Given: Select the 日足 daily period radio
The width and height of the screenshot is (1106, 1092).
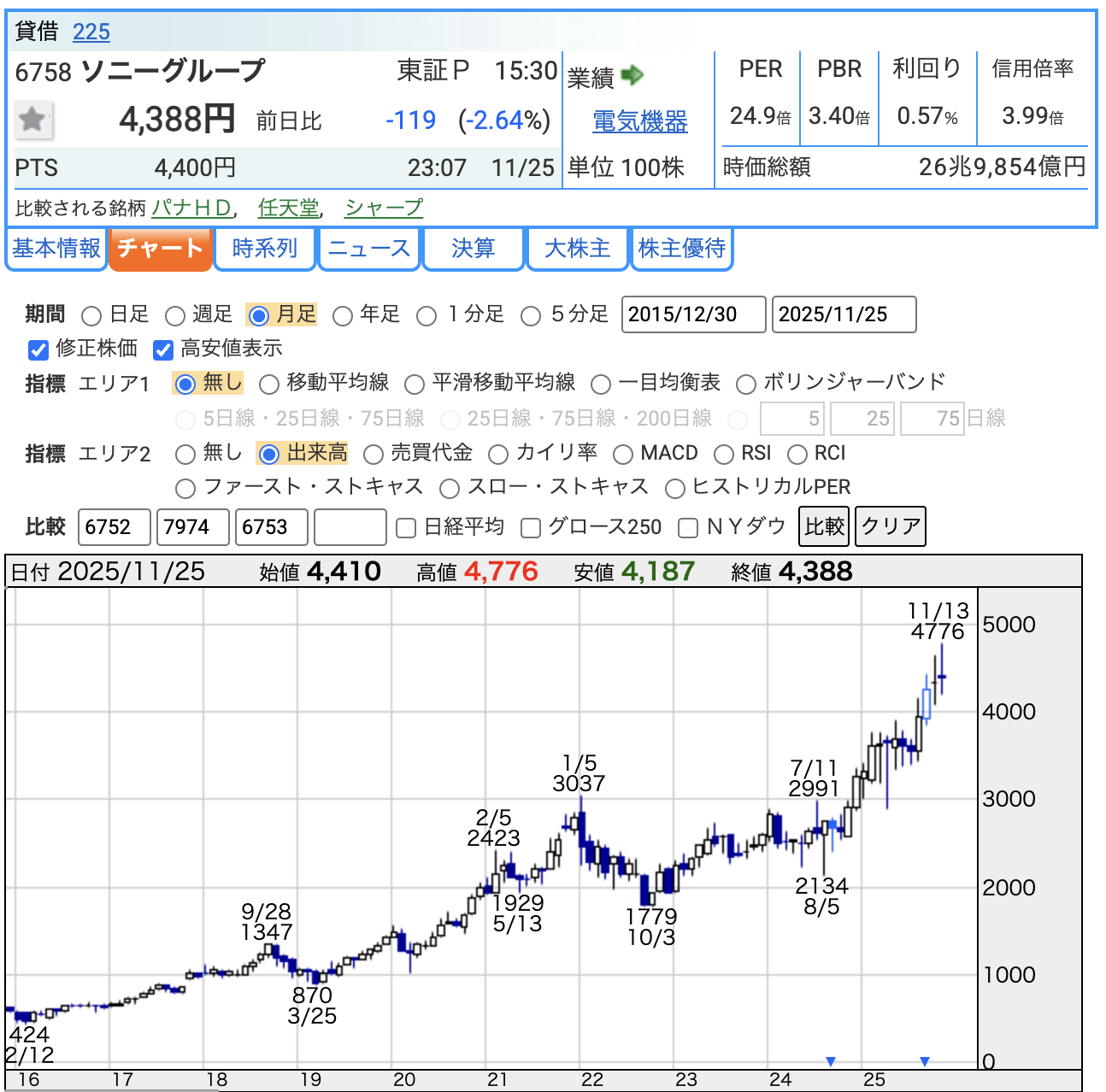Looking at the screenshot, I should point(92,316).
